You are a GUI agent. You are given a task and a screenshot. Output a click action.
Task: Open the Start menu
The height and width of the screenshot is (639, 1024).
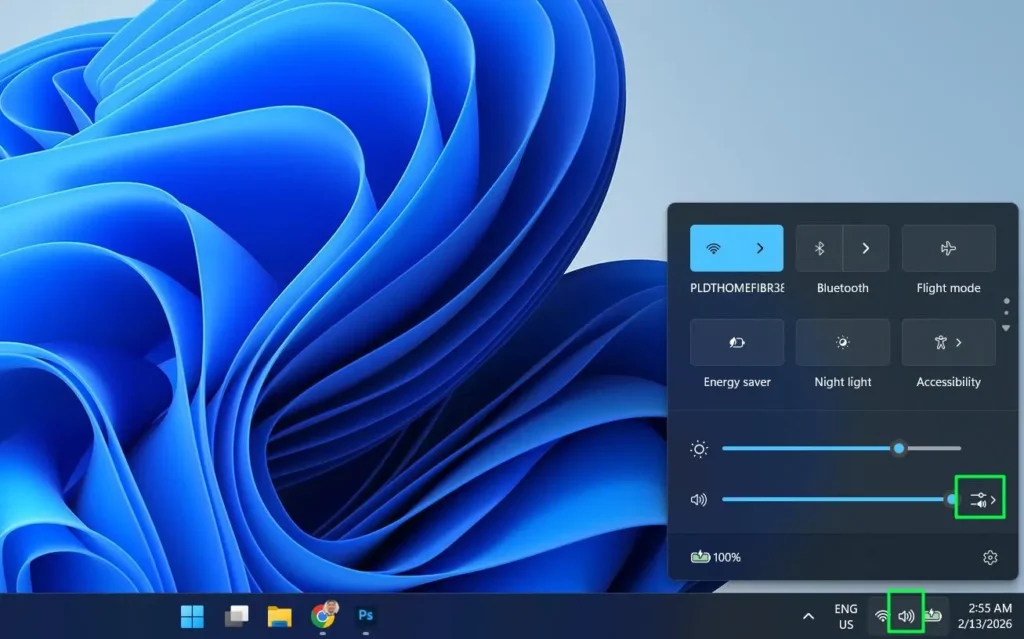point(193,617)
